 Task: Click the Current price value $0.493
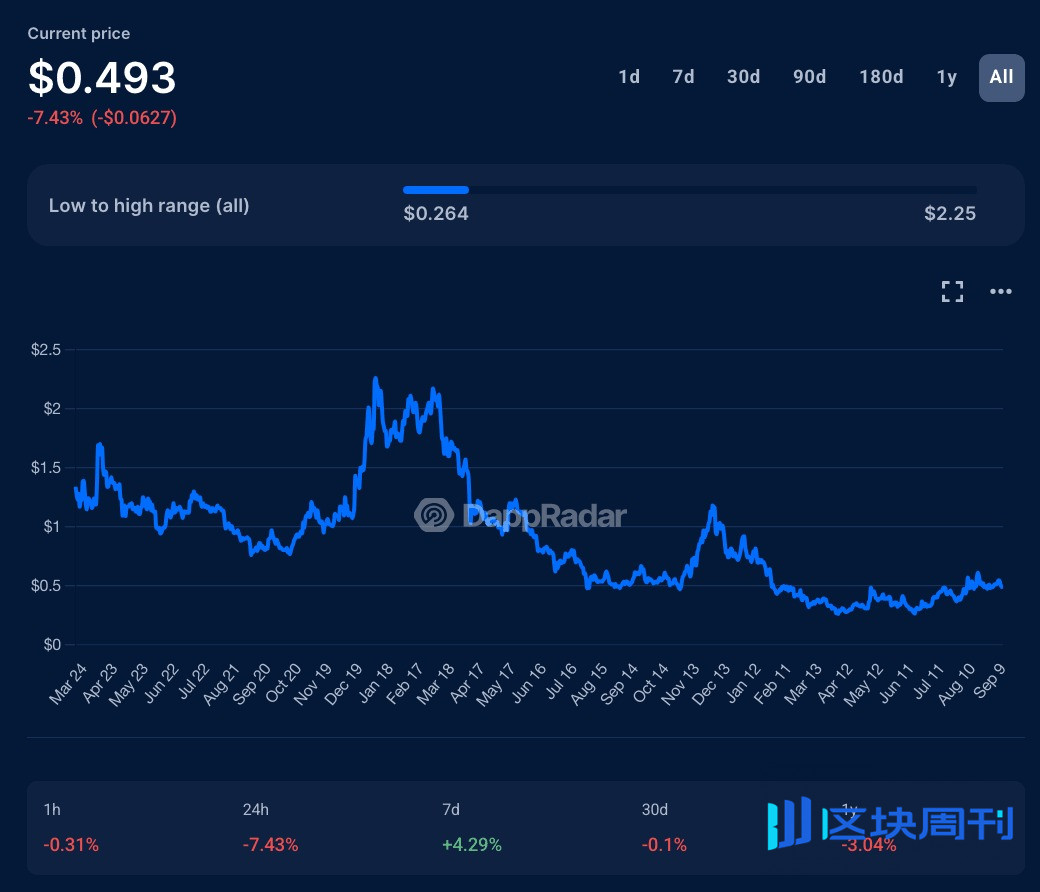[x=102, y=78]
